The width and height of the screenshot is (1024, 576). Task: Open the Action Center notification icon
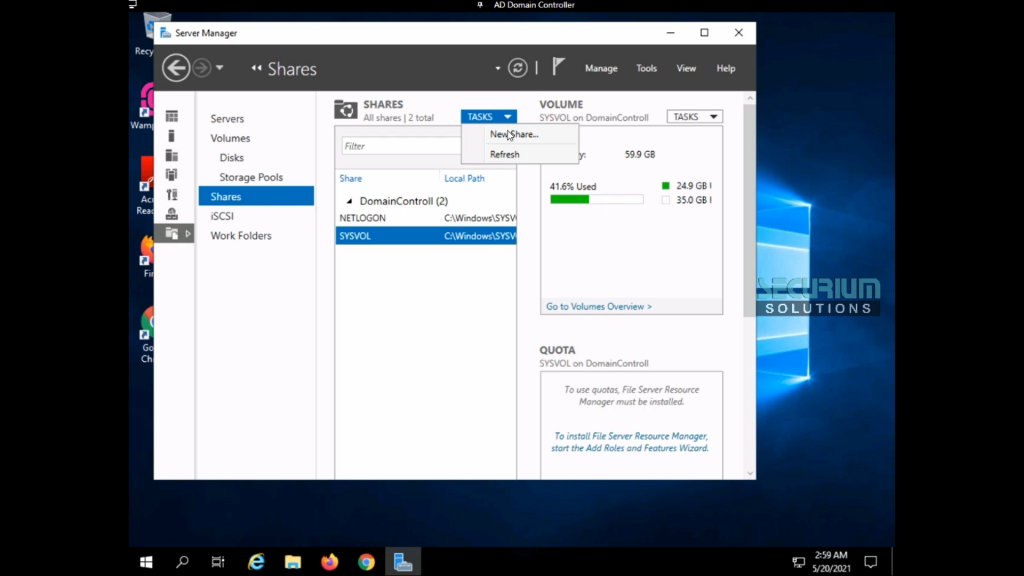[x=871, y=562]
